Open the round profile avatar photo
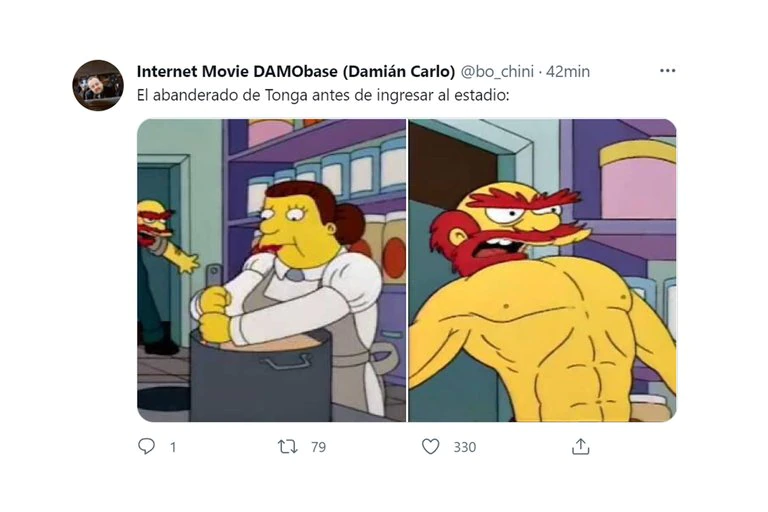The height and width of the screenshot is (512, 768). pyautogui.click(x=98, y=85)
